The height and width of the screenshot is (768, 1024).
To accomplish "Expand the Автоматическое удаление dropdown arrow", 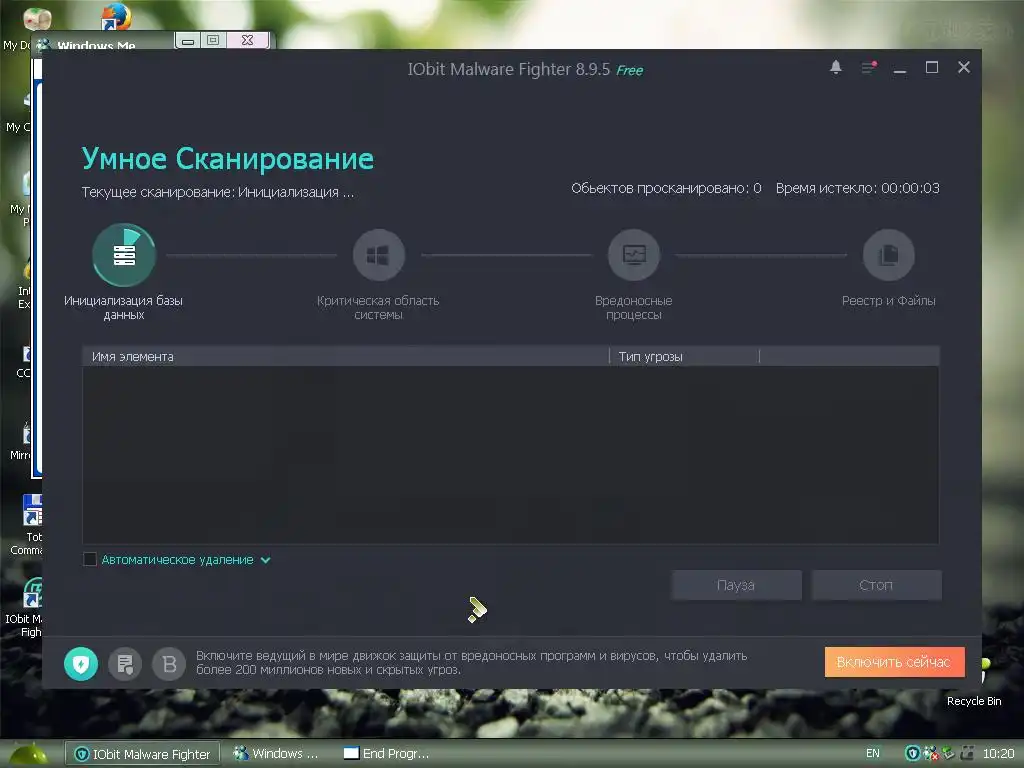I will (266, 560).
